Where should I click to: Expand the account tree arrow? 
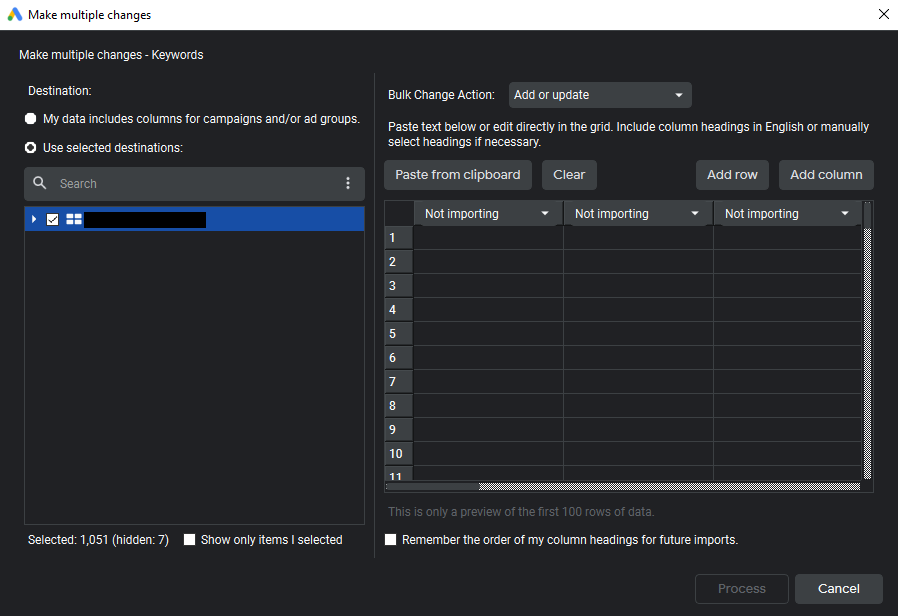coord(34,219)
